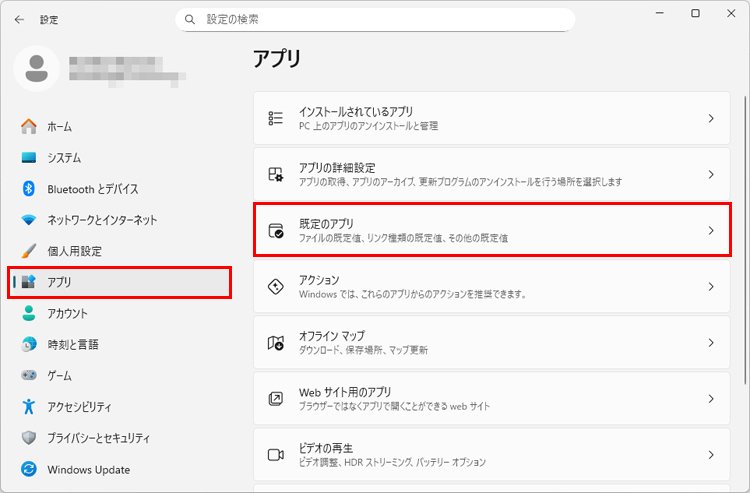
Task: Click the Bluetooth icon in sidebar
Action: (29, 188)
